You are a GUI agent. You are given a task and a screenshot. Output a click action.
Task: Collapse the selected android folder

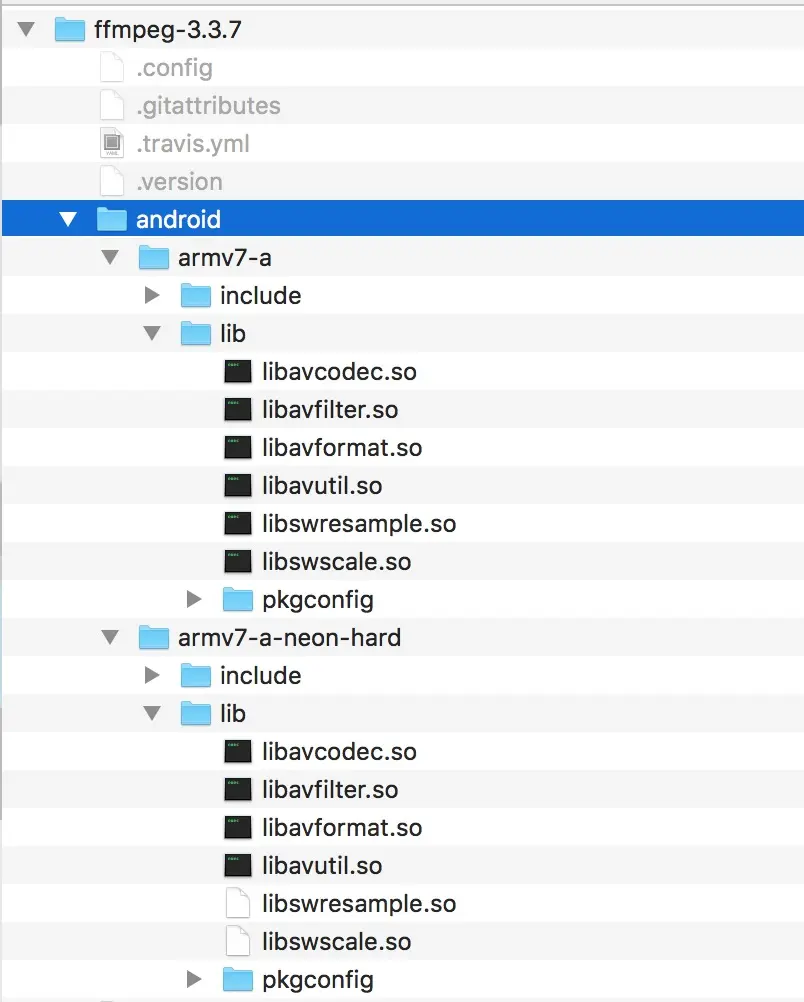[68, 219]
